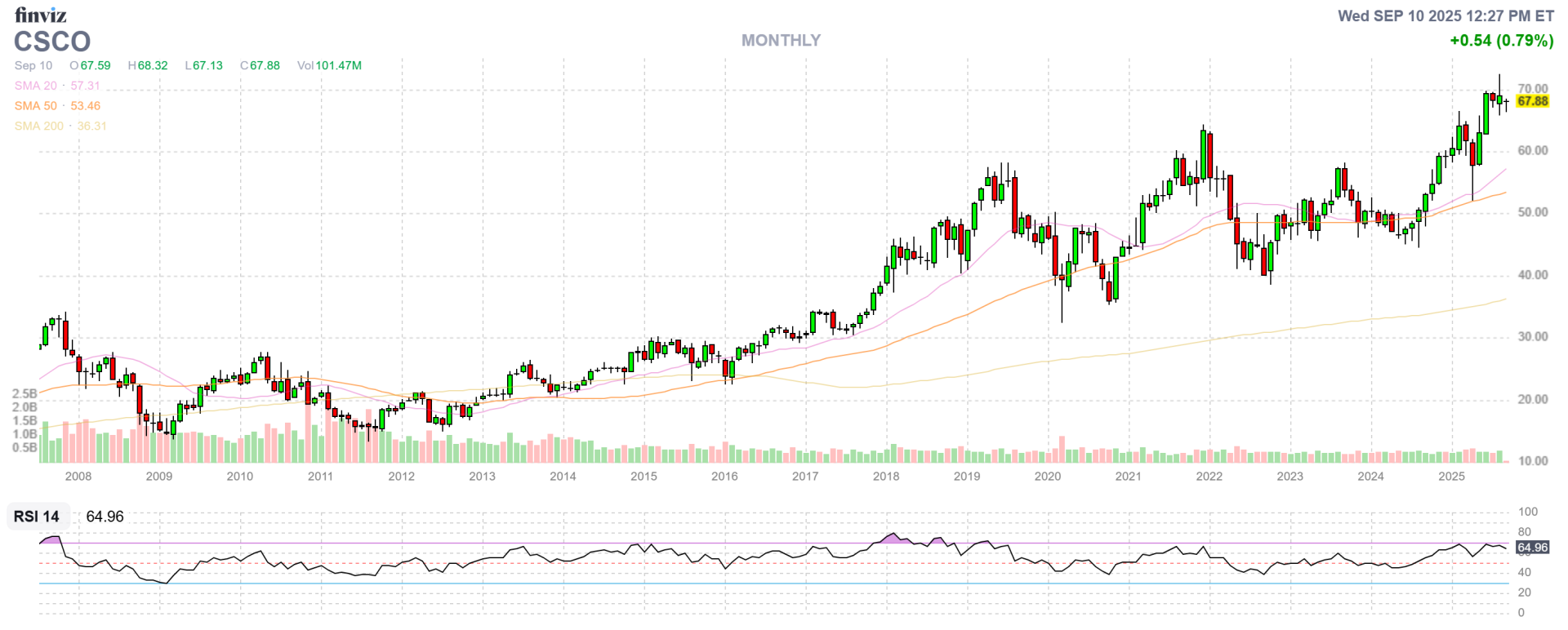Click the 2015 year marker on time axis
Screen dimensions: 1568x630
pyautogui.click(x=644, y=477)
